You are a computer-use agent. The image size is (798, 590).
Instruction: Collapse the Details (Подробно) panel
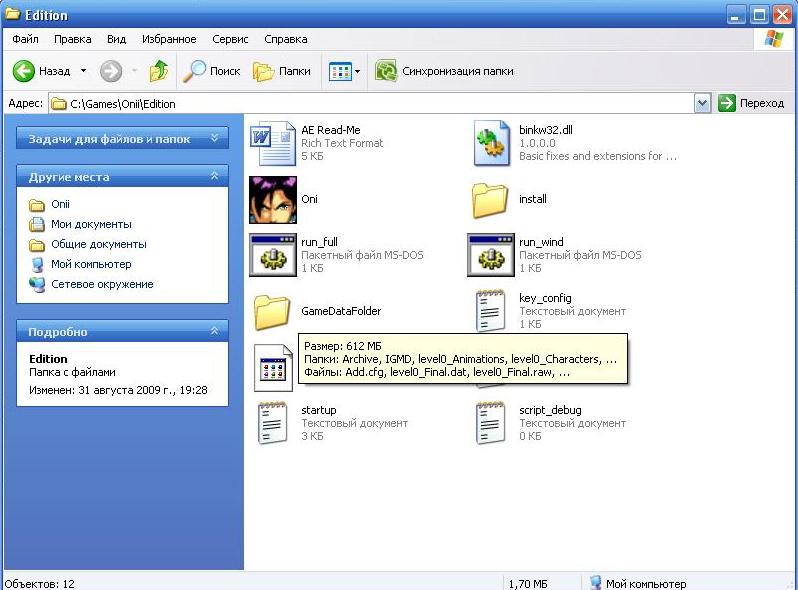(x=214, y=332)
